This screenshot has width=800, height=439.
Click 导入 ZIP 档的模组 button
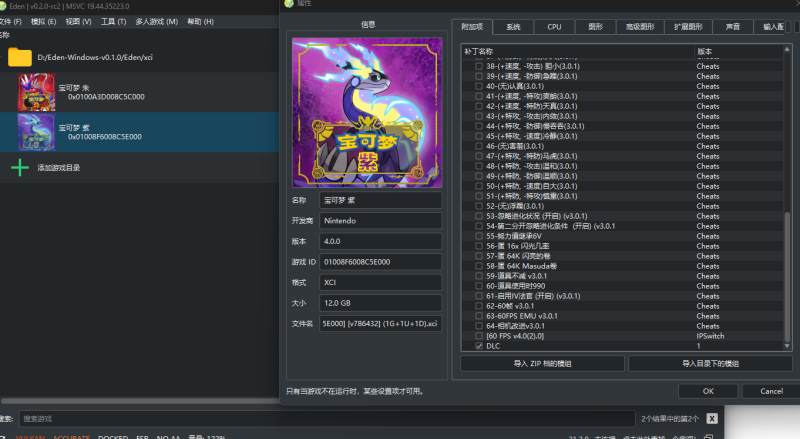[542, 363]
